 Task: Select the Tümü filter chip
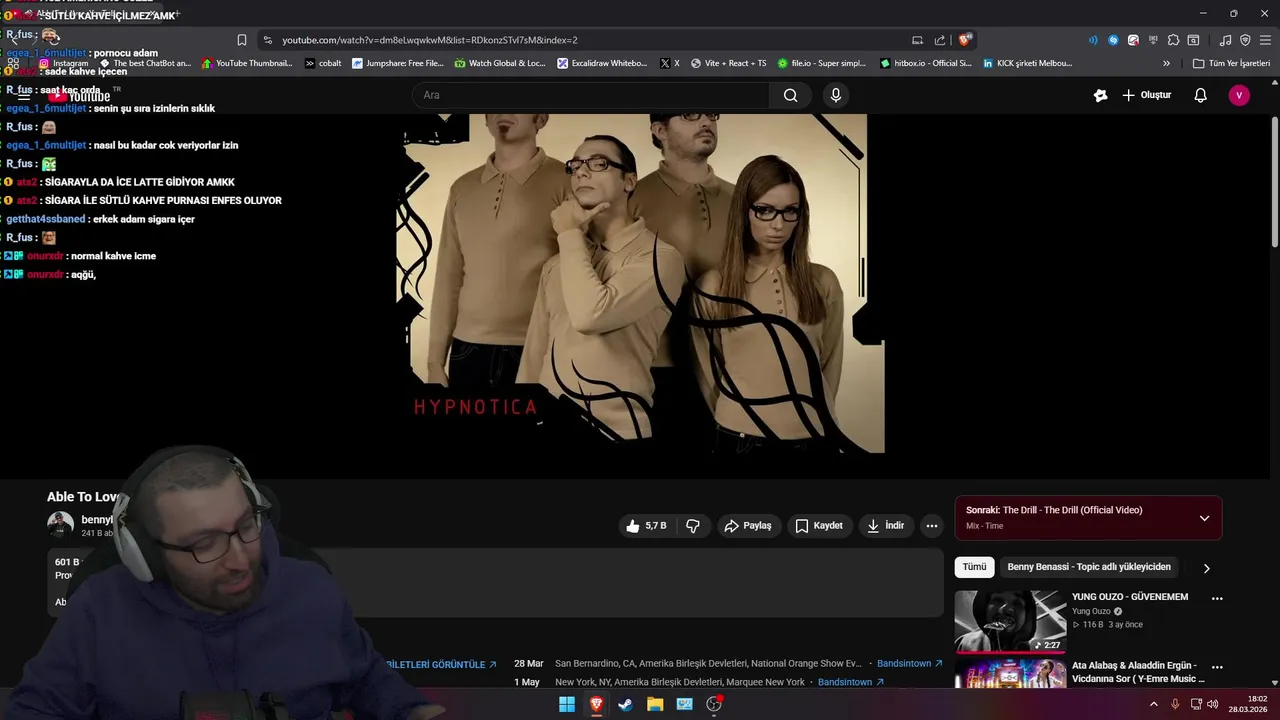[974, 567]
